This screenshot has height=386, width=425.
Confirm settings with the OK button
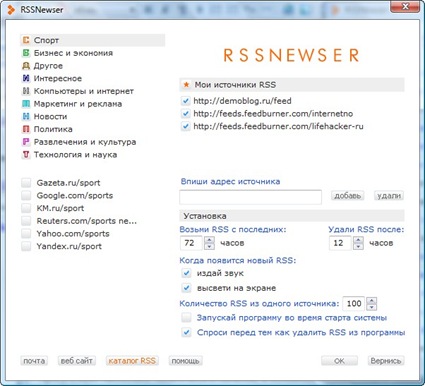click(x=339, y=361)
